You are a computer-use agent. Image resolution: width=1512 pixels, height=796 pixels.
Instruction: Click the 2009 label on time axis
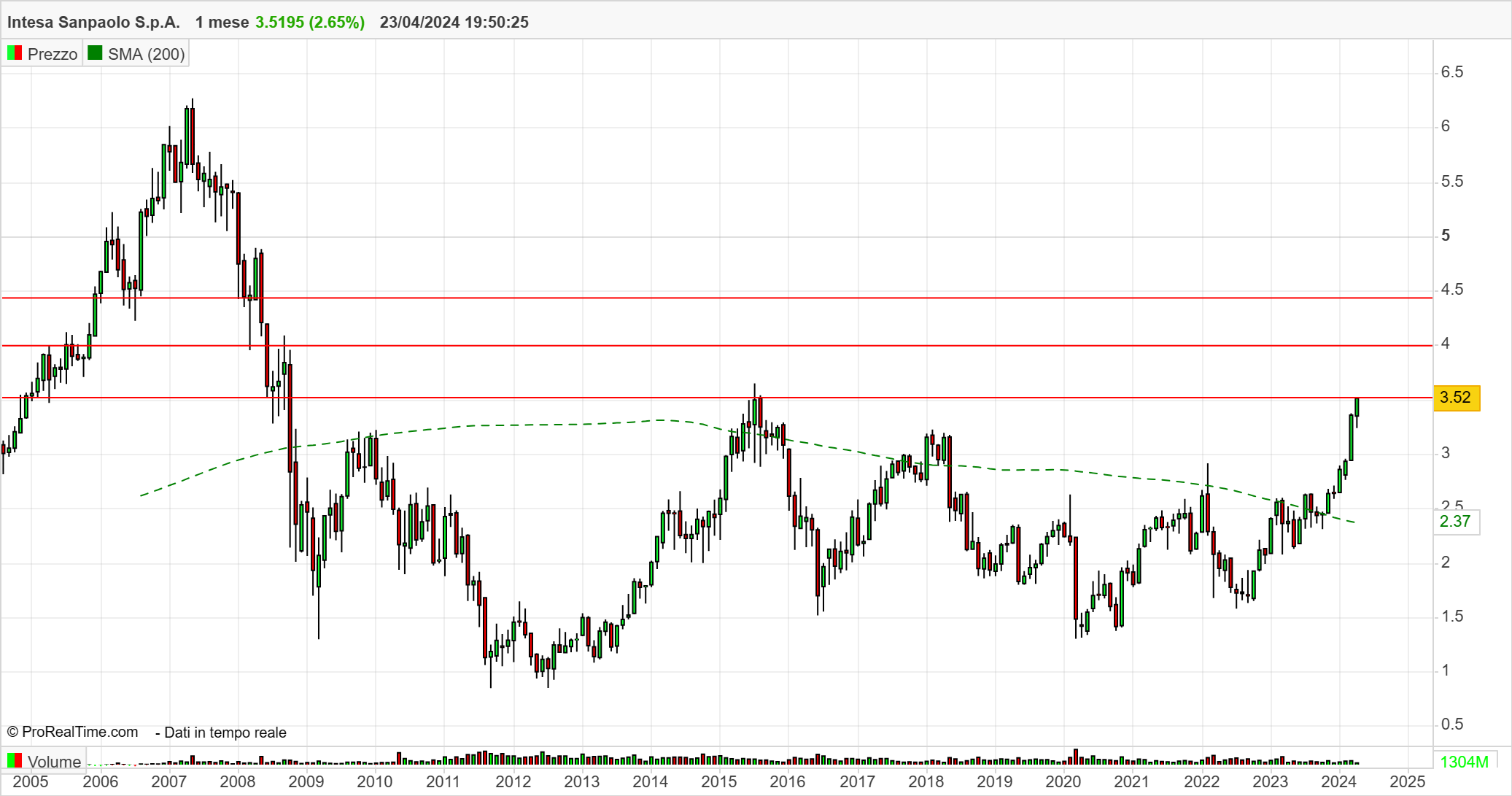click(x=306, y=781)
